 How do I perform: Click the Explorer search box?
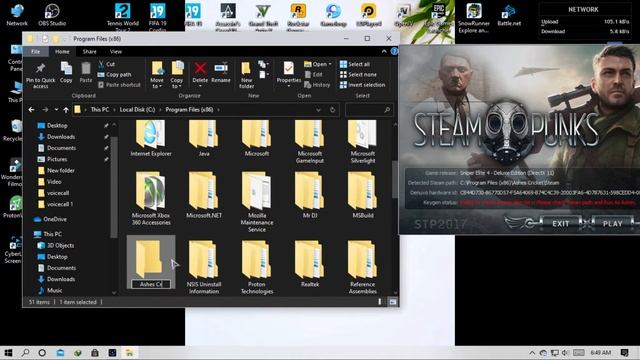coord(368,110)
